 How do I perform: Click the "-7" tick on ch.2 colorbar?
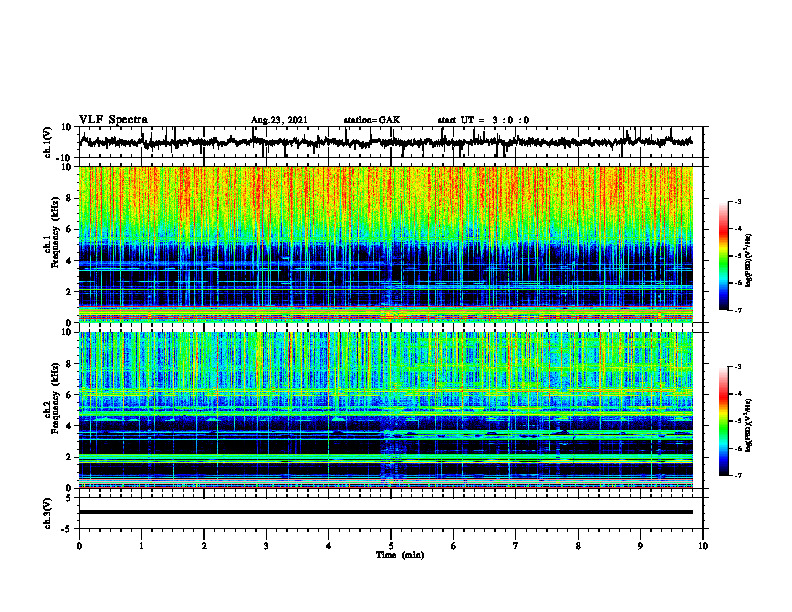click(x=738, y=475)
